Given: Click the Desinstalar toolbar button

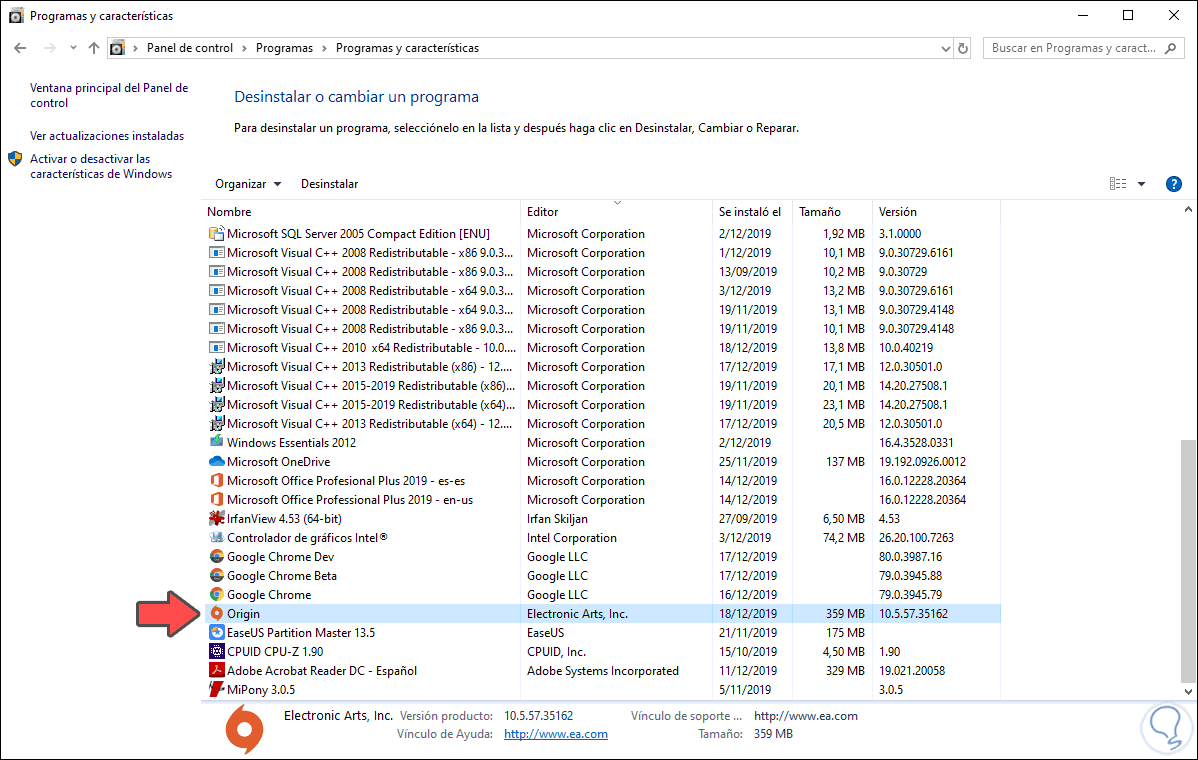Looking at the screenshot, I should [329, 184].
